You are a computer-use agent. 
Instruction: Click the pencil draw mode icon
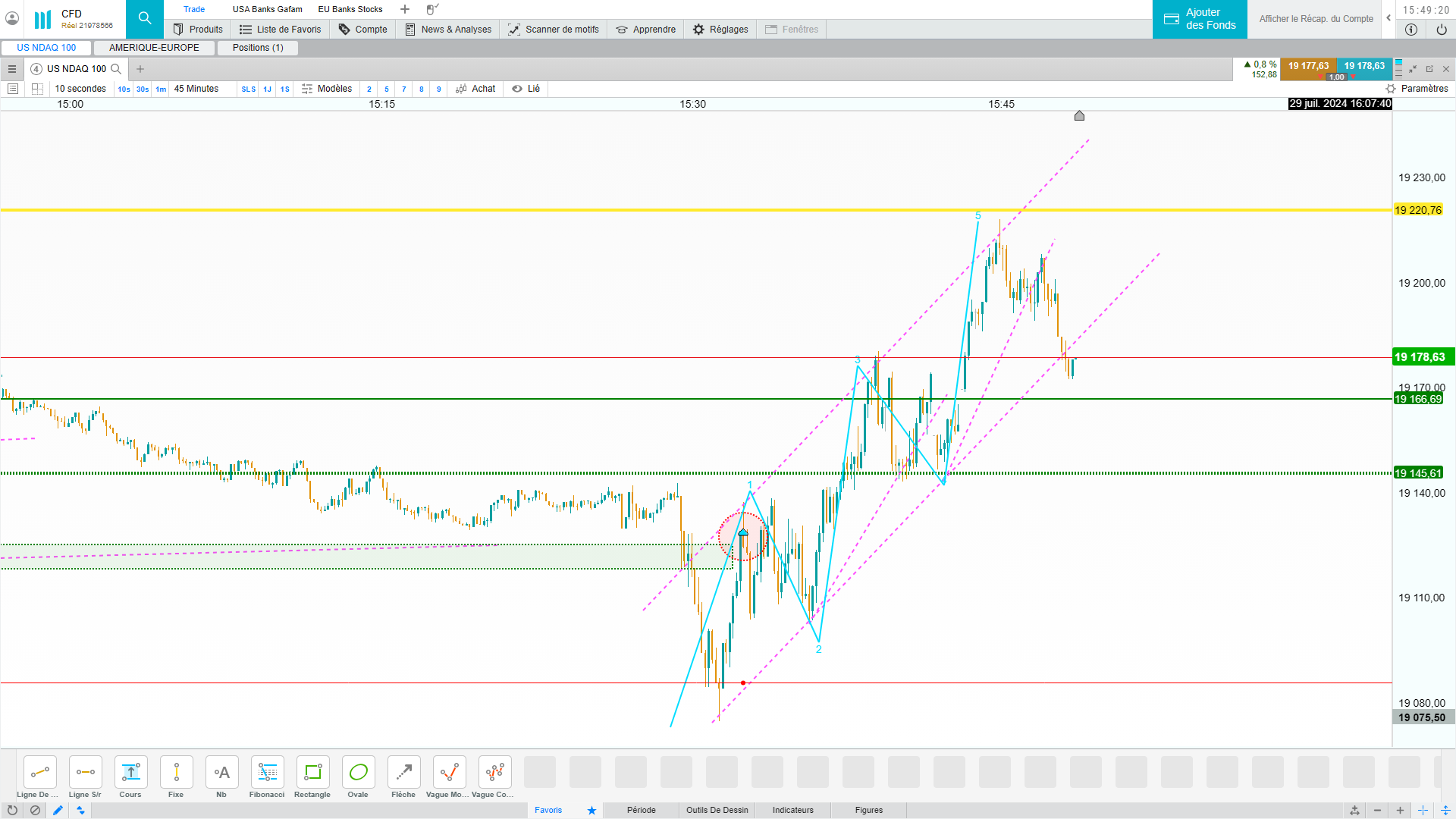point(58,810)
